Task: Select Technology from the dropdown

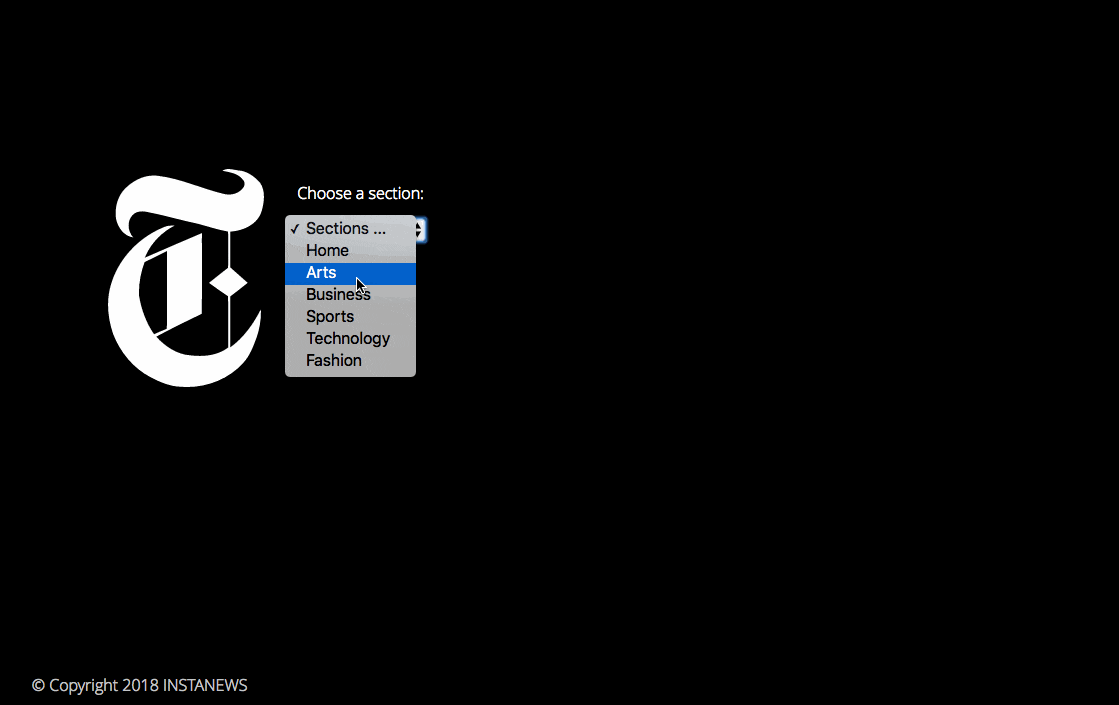Action: (x=350, y=340)
